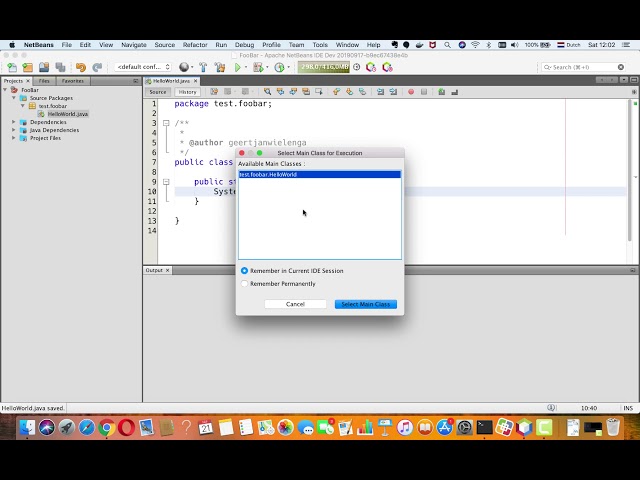This screenshot has width=640, height=480.
Task: Select the HelloWorld.java editor tab
Action: click(x=171, y=81)
